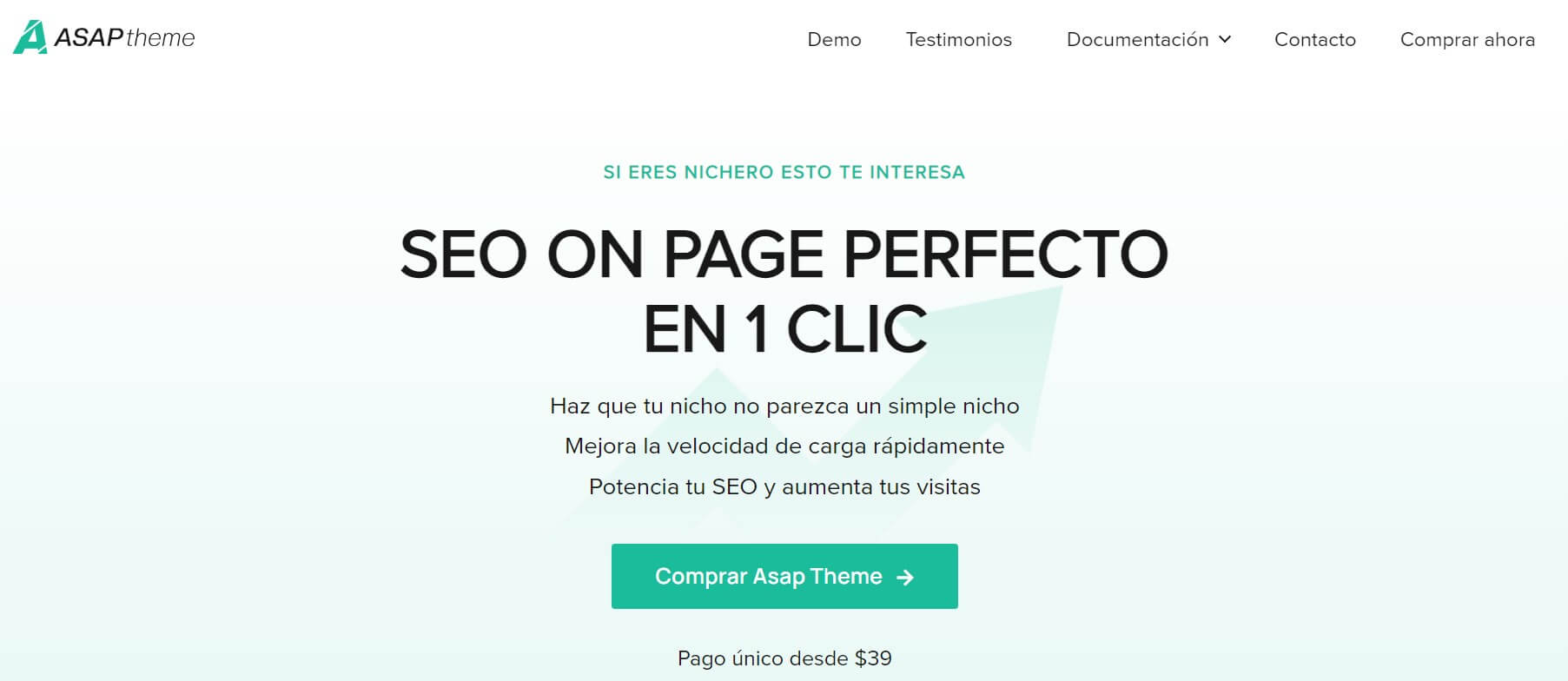This screenshot has height=681, width=1568.
Task: Click the ASAP theme wordmark text
Action: (124, 37)
